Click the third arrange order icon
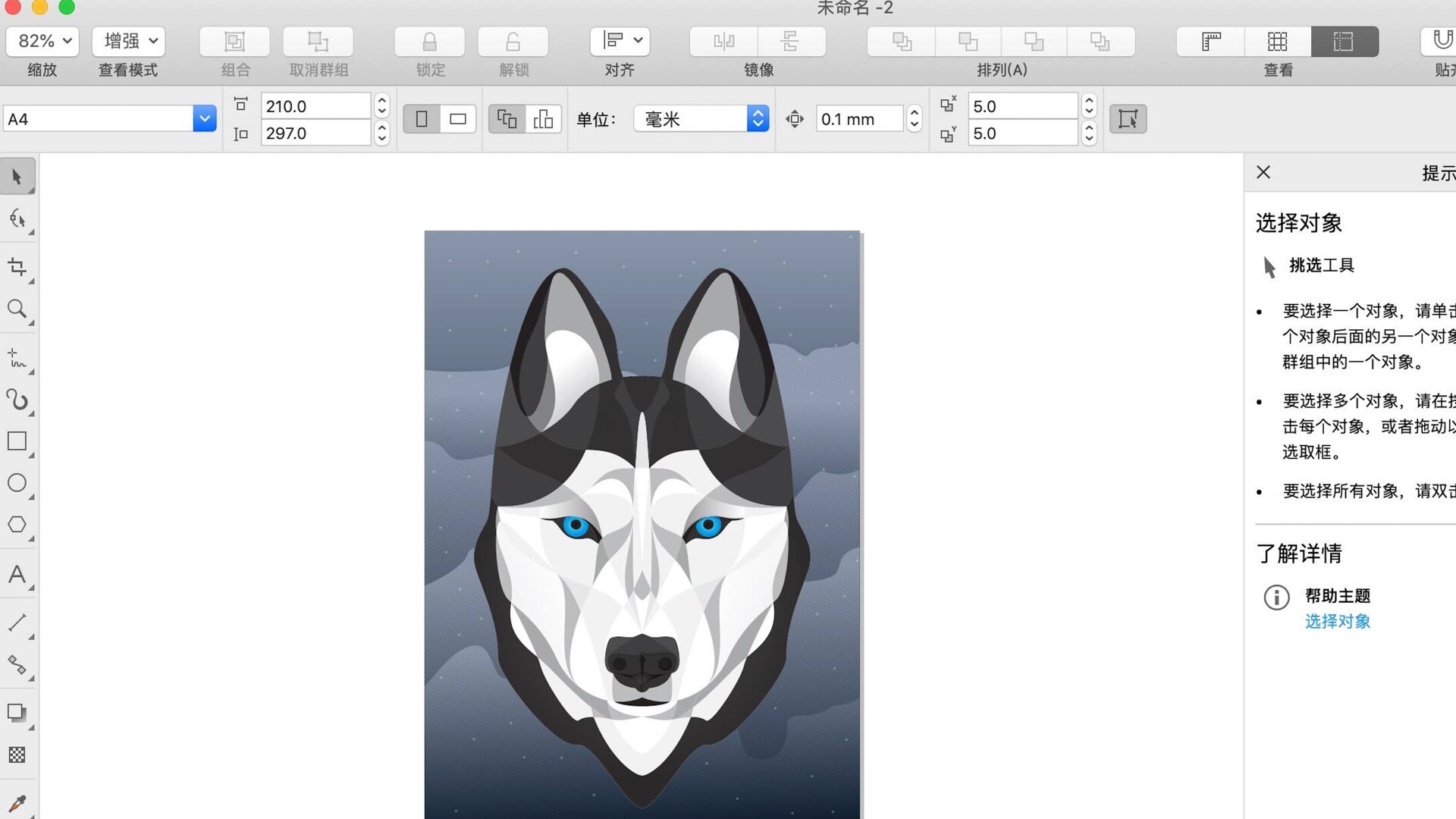The image size is (1456, 819). 1034,41
